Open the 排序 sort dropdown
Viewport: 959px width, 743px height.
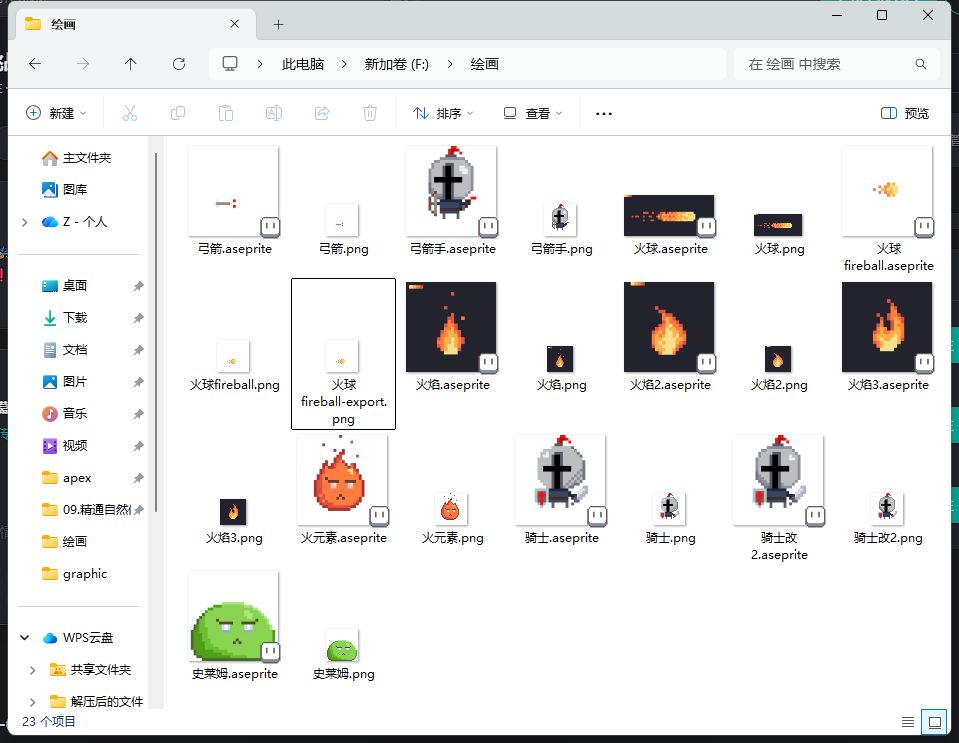[443, 113]
